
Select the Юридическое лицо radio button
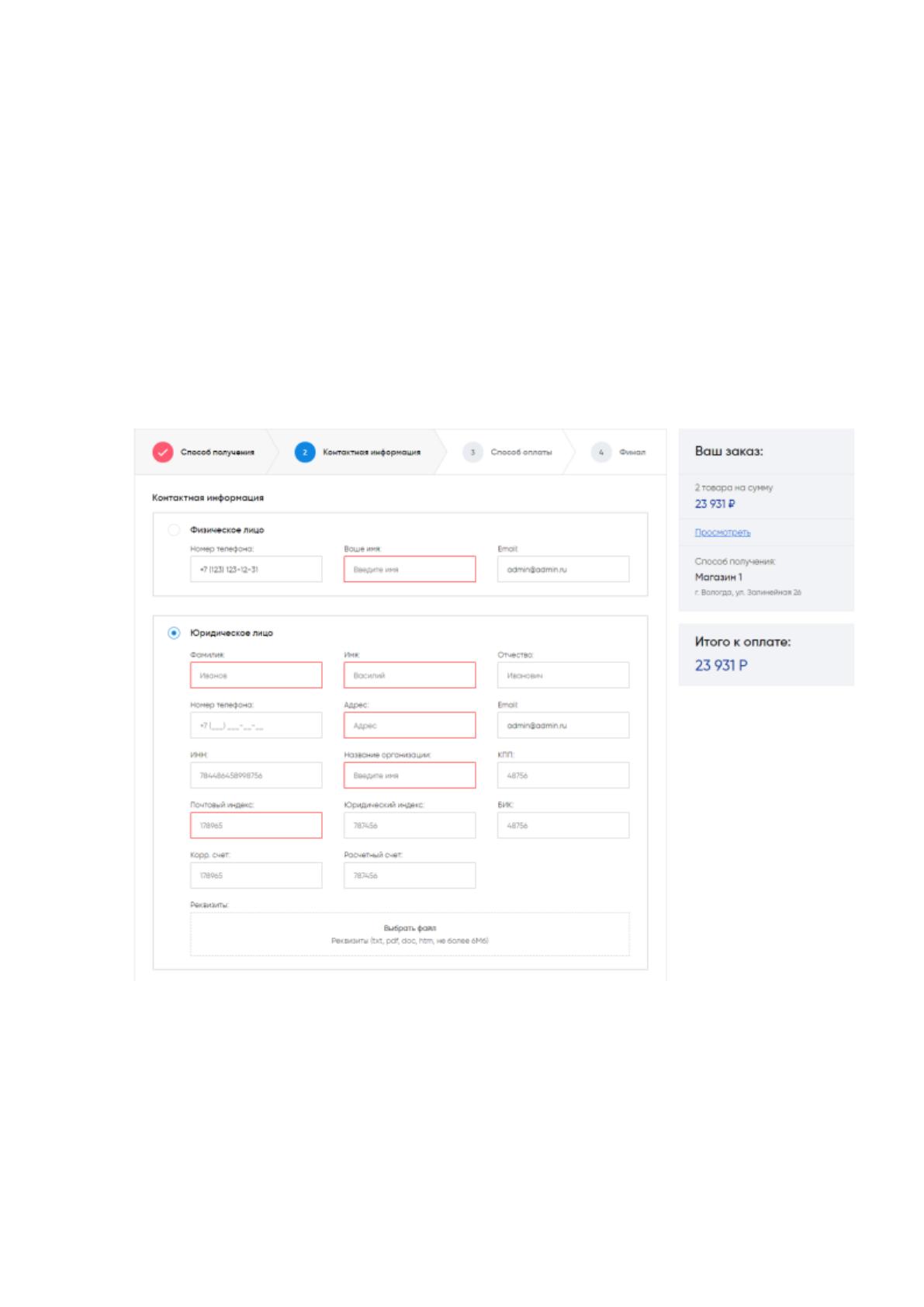tap(174, 633)
